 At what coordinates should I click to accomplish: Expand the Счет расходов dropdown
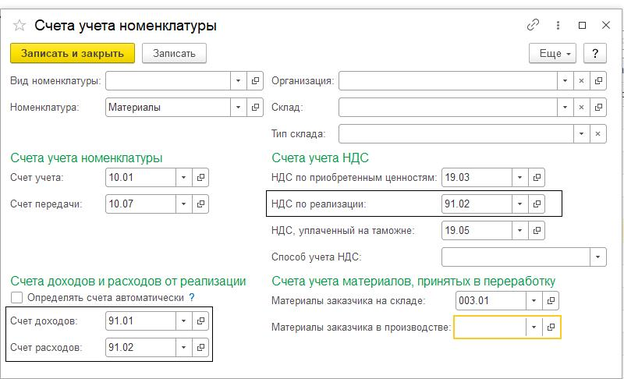click(183, 347)
